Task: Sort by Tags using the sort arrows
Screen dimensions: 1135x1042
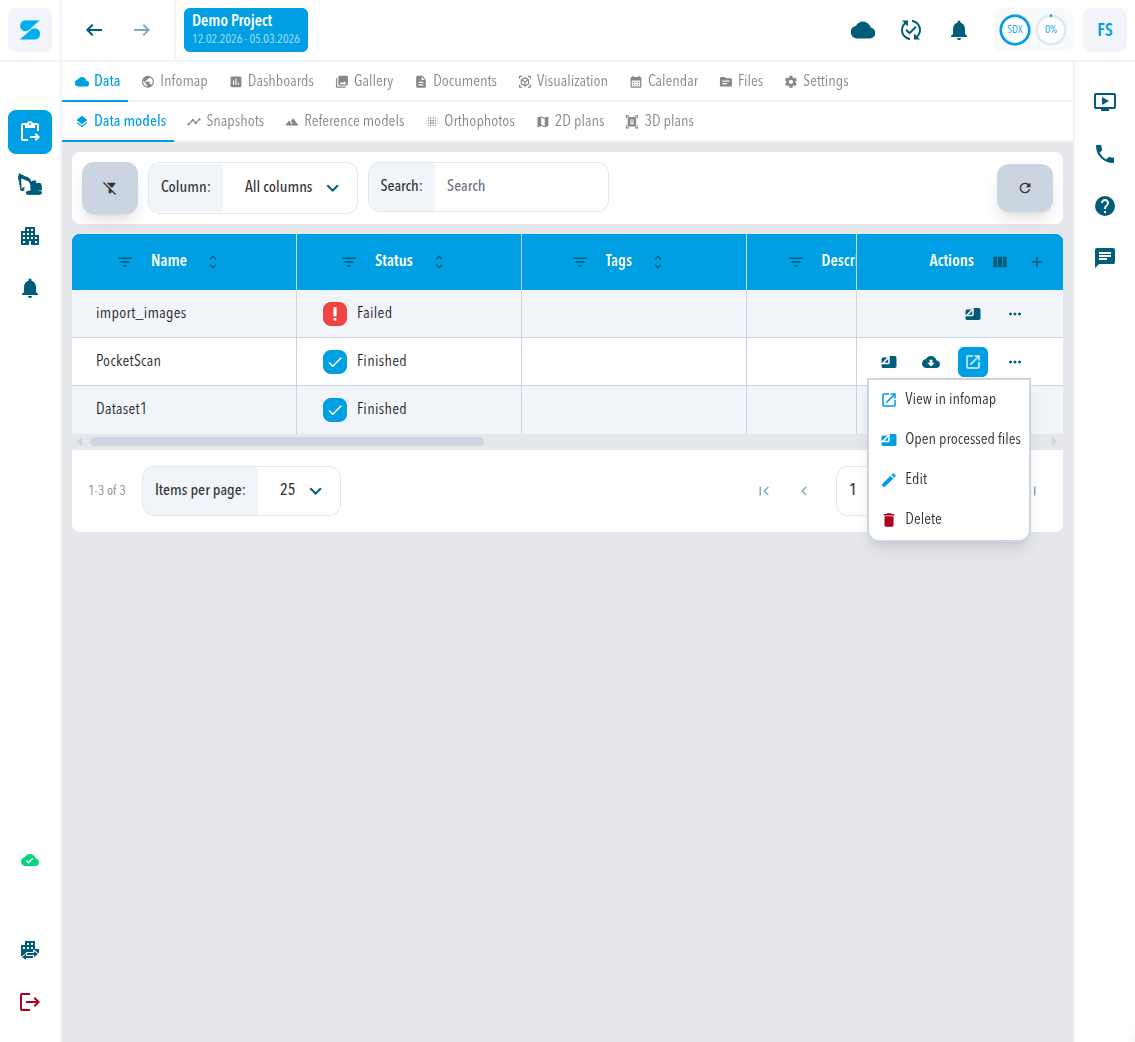Action: (x=658, y=262)
